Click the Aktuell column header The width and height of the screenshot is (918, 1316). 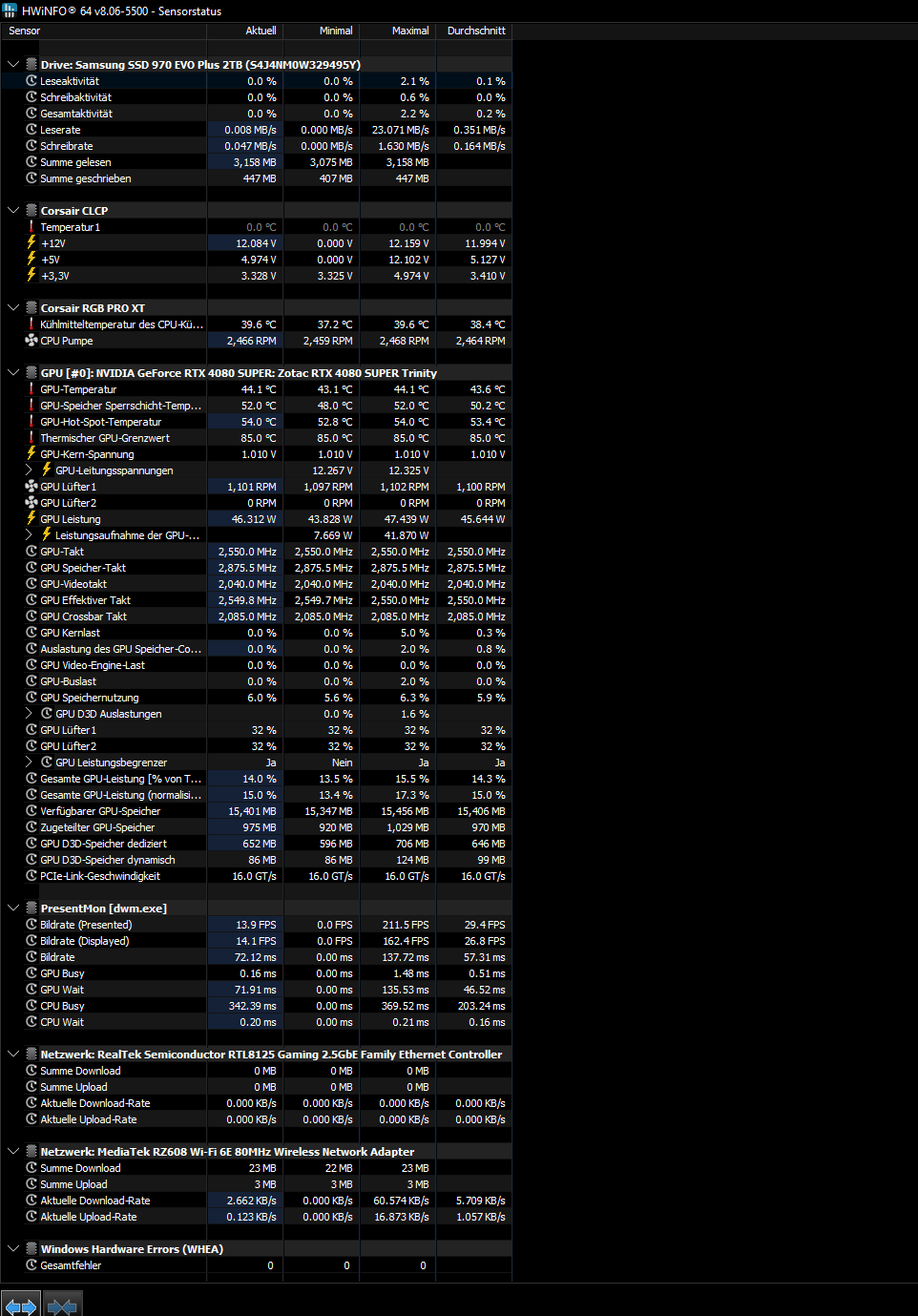(244, 31)
